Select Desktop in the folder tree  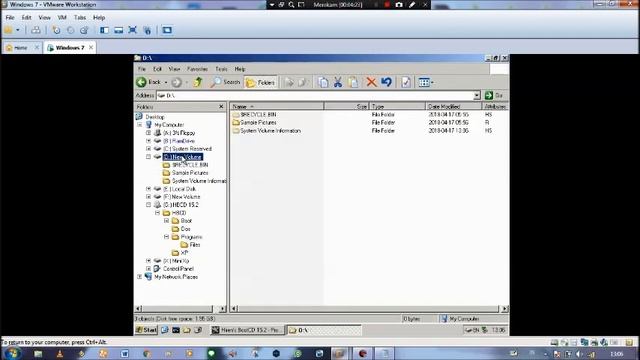coord(155,117)
